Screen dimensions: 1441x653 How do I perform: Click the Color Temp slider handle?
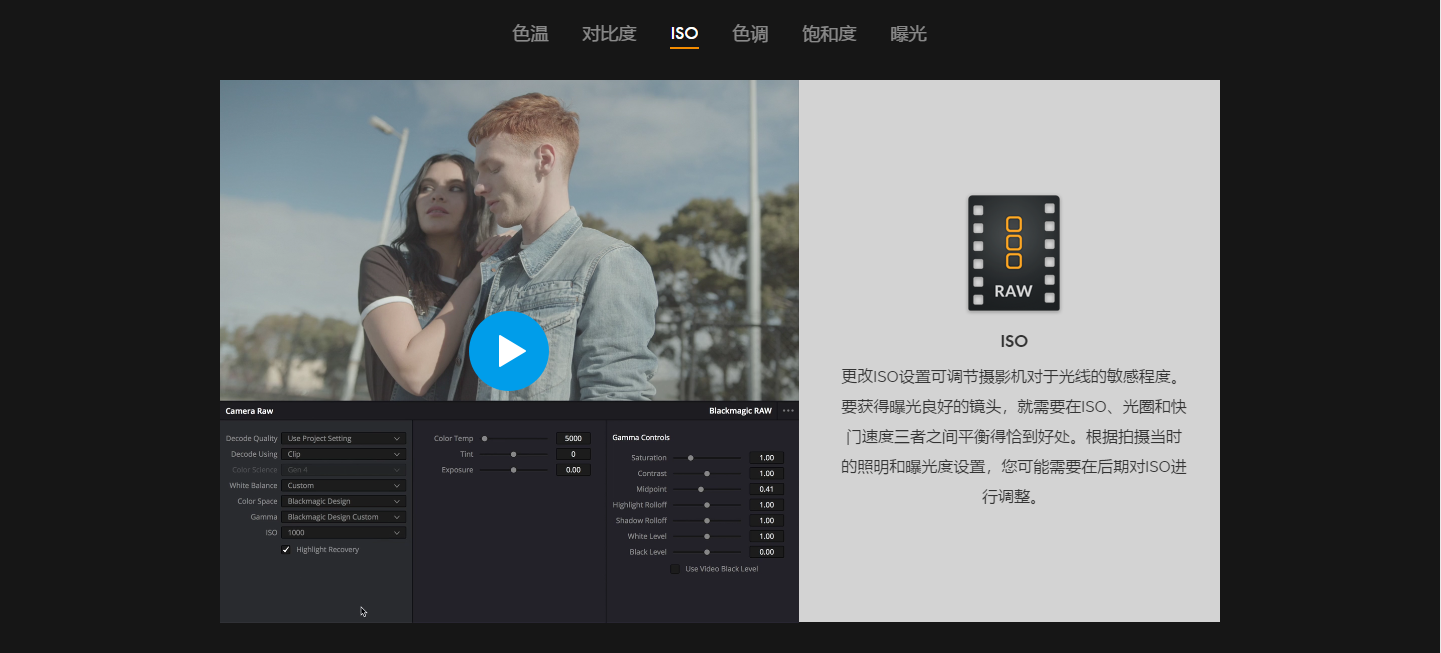click(x=485, y=439)
